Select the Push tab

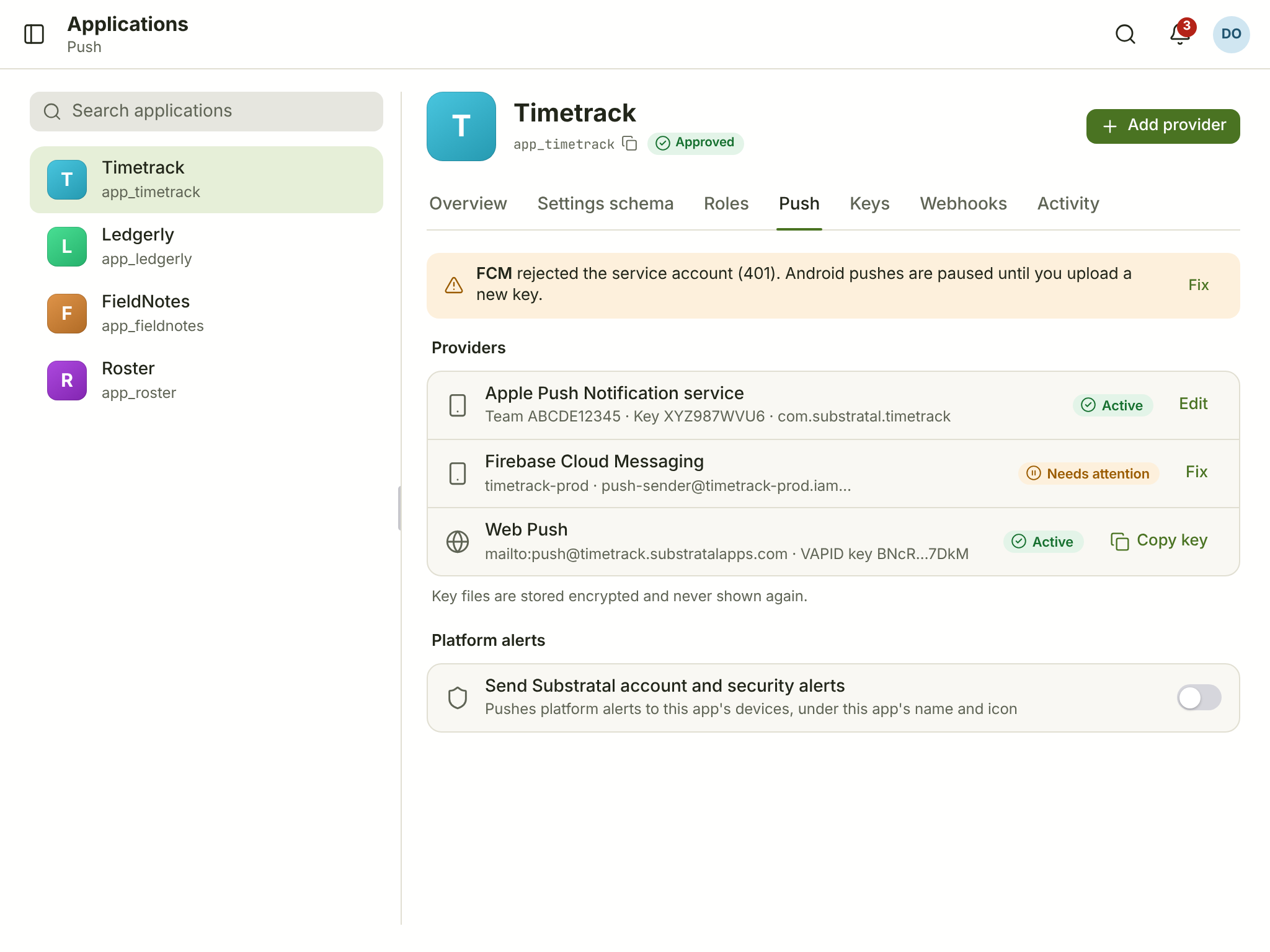799,203
